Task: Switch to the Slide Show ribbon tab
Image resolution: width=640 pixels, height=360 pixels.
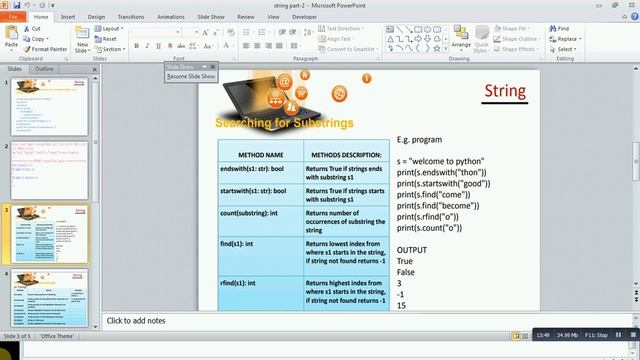Action: 211,17
